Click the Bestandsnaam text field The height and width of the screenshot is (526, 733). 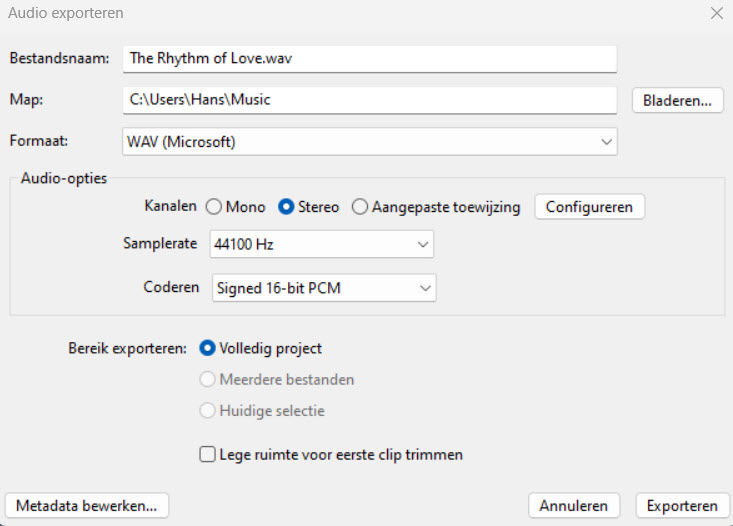coord(369,58)
